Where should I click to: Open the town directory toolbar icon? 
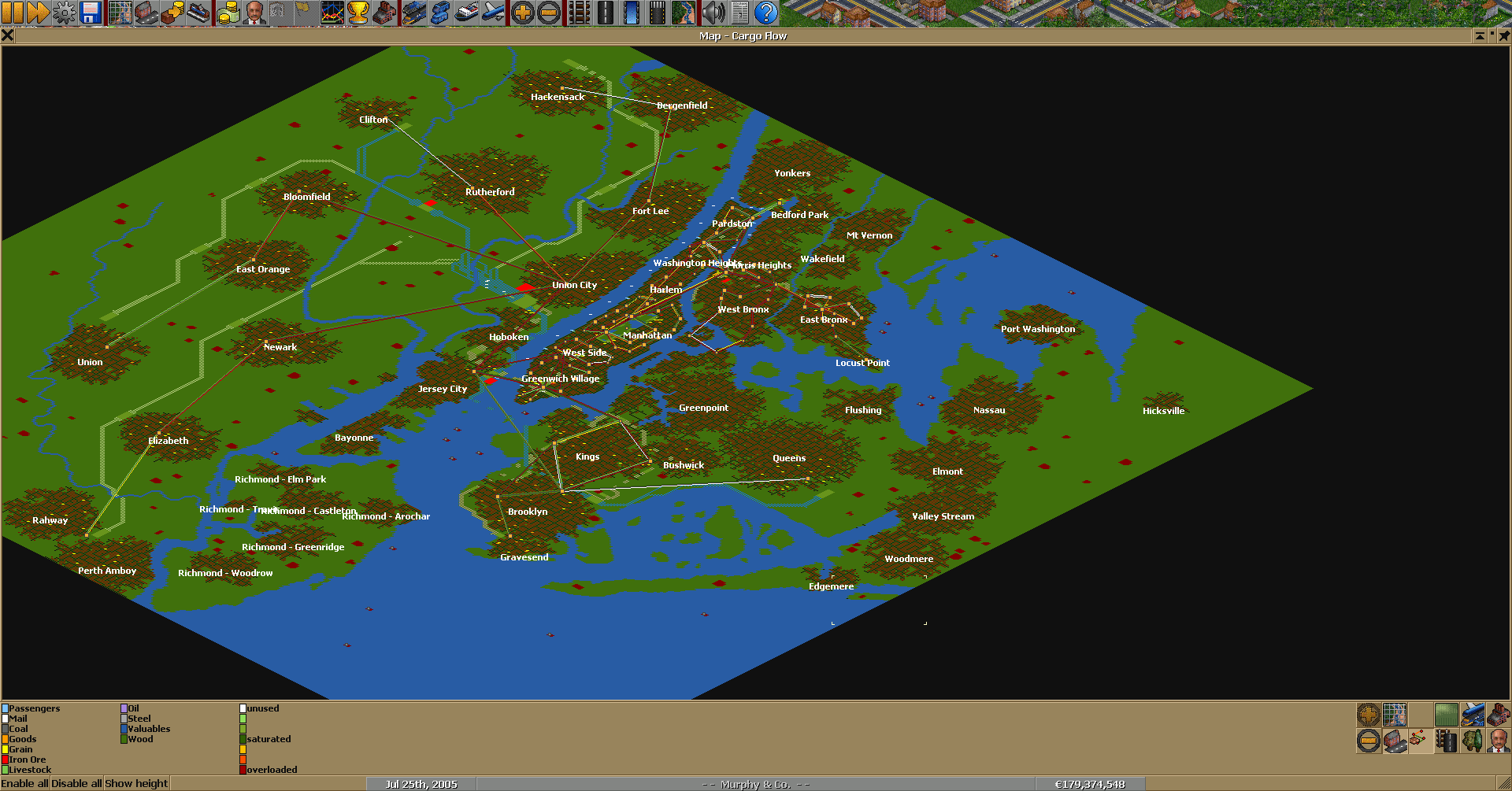(146, 13)
